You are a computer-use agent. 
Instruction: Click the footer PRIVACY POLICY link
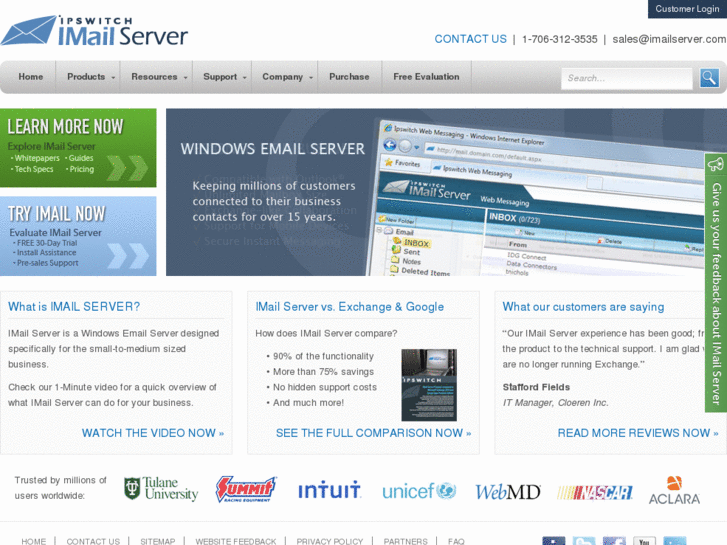coord(330,541)
